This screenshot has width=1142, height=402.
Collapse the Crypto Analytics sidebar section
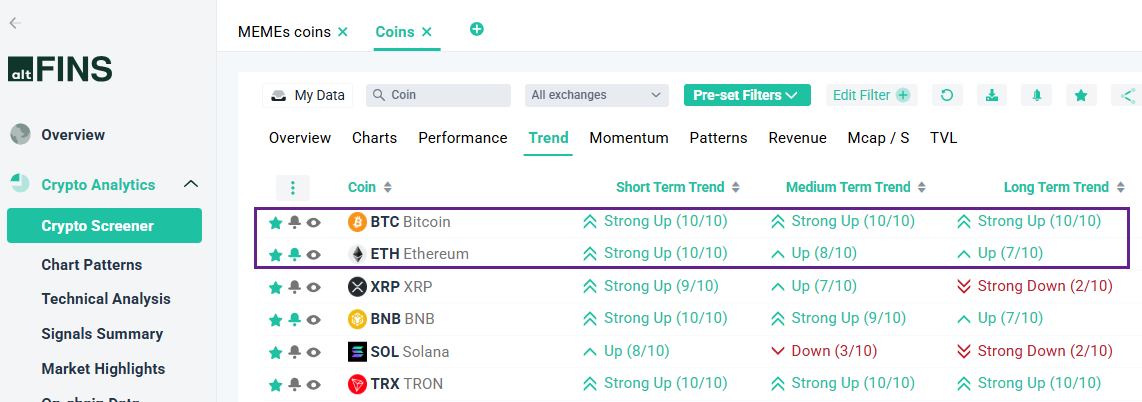pos(191,184)
